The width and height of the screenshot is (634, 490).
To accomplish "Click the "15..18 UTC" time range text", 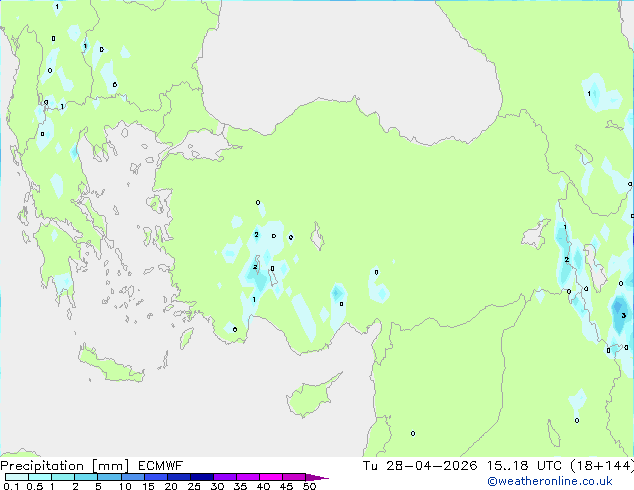I will pyautogui.click(x=524, y=466).
